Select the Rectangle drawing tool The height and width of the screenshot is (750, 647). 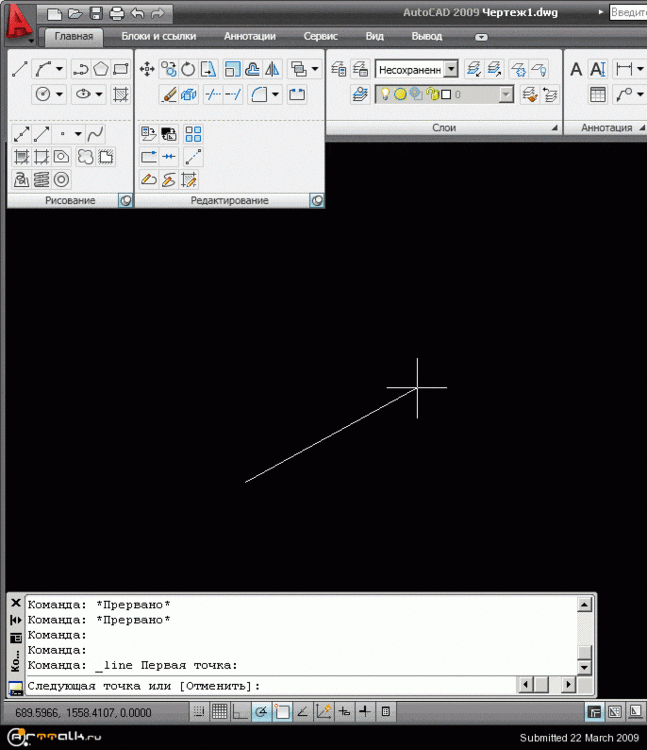coord(121,69)
